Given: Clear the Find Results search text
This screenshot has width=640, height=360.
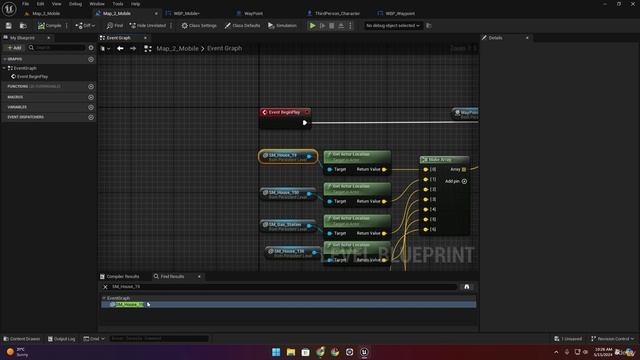Looking at the screenshot, I should pyautogui.click(x=105, y=287).
